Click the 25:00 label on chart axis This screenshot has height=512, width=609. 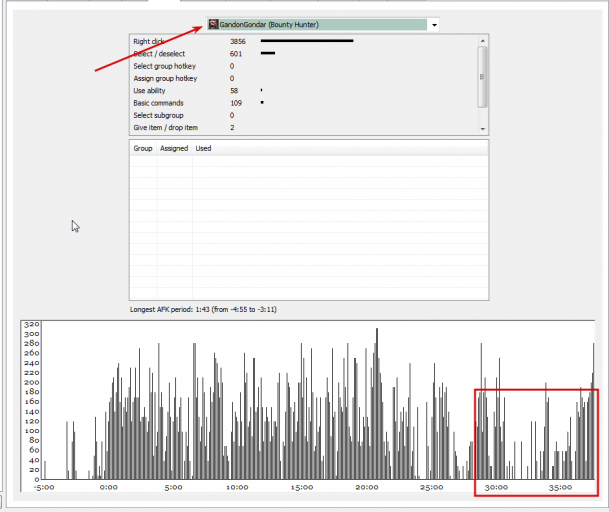pyautogui.click(x=431, y=487)
